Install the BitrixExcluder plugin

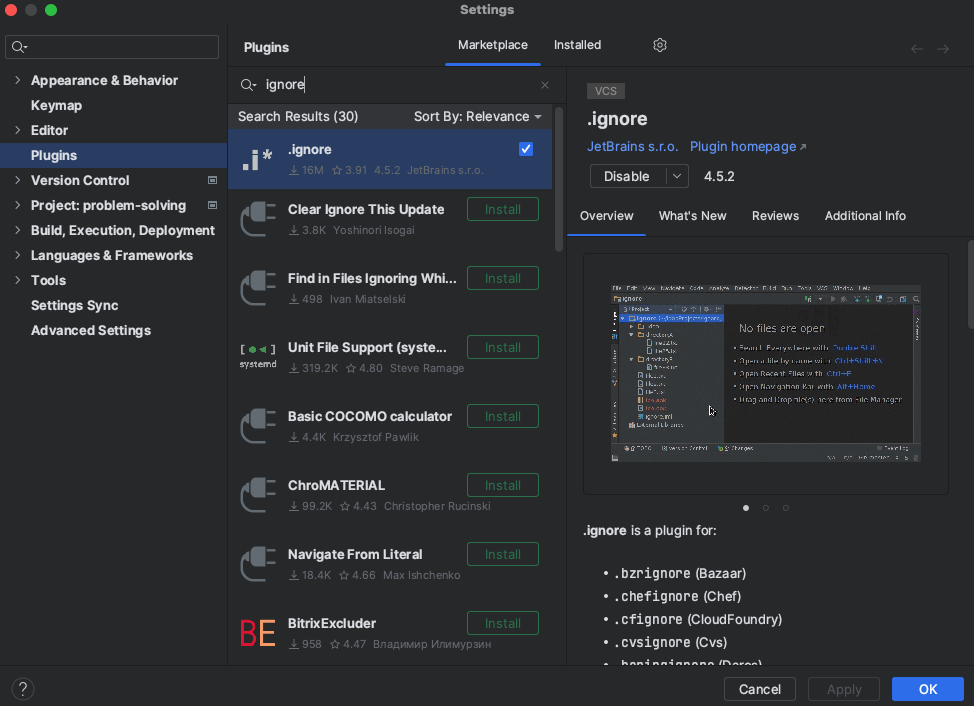503,623
